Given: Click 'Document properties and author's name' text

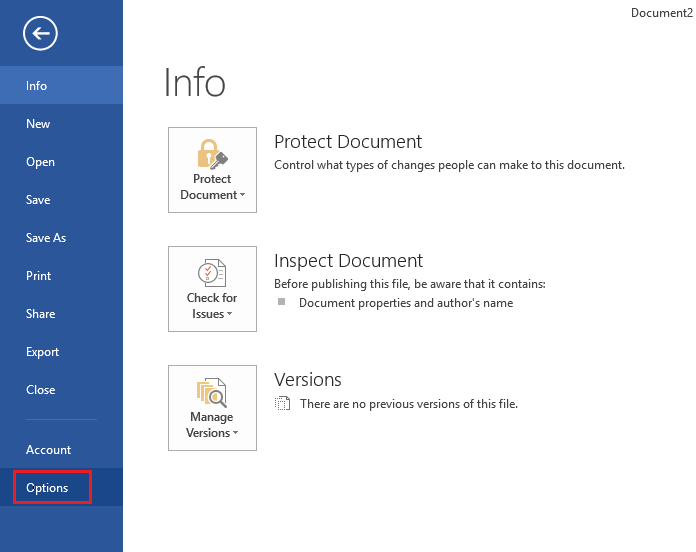Looking at the screenshot, I should point(406,303).
